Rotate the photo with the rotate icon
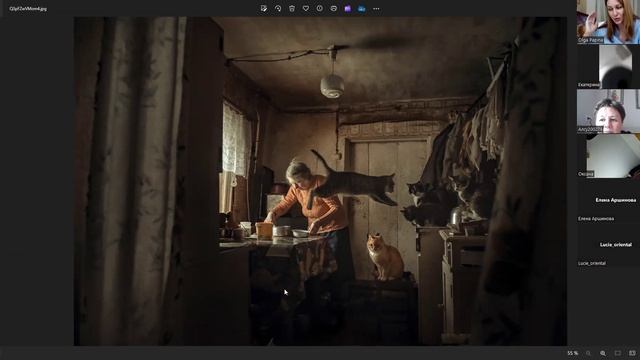The height and width of the screenshot is (360, 640). pyautogui.click(x=278, y=8)
